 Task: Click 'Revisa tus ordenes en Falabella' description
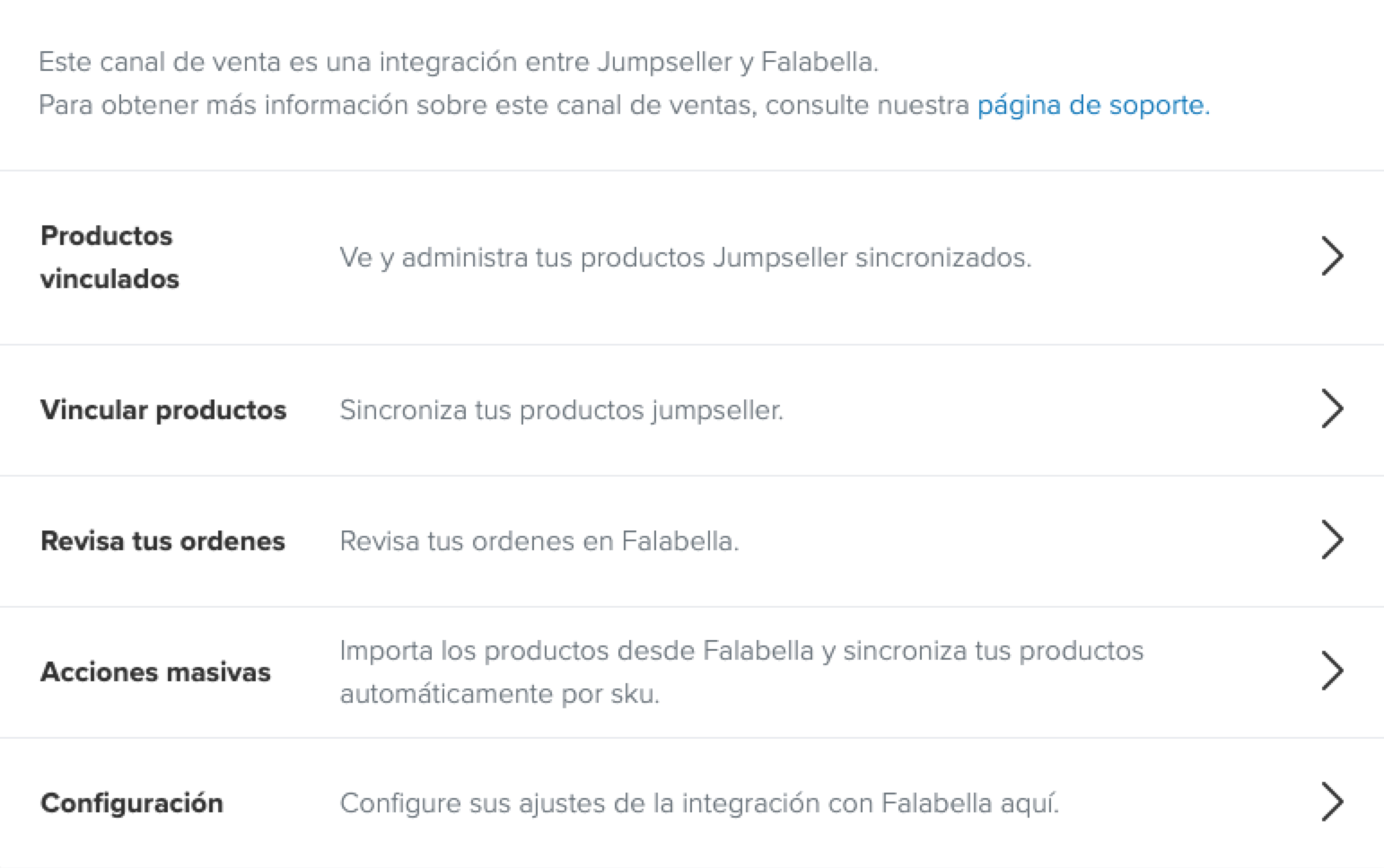(x=539, y=541)
